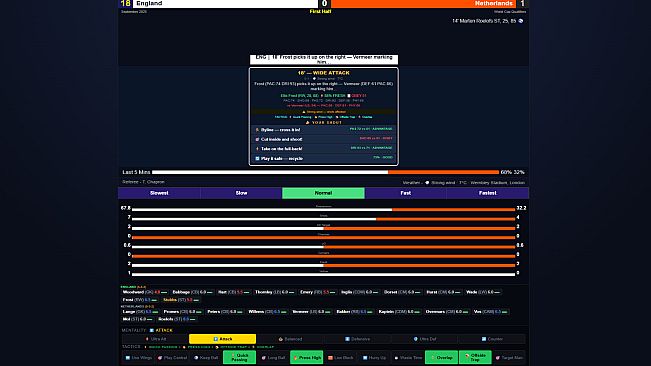The height and width of the screenshot is (366, 651).
Task: Enable the Target Man tactic
Action: tap(509, 357)
